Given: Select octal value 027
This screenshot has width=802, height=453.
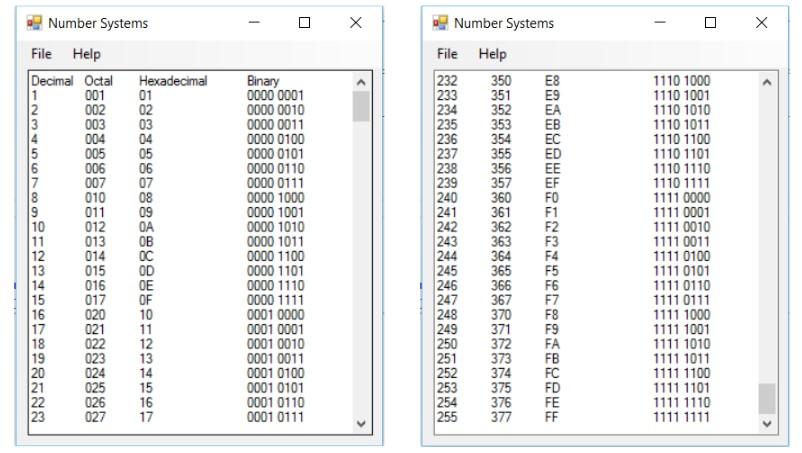Looking at the screenshot, I should (95, 417).
